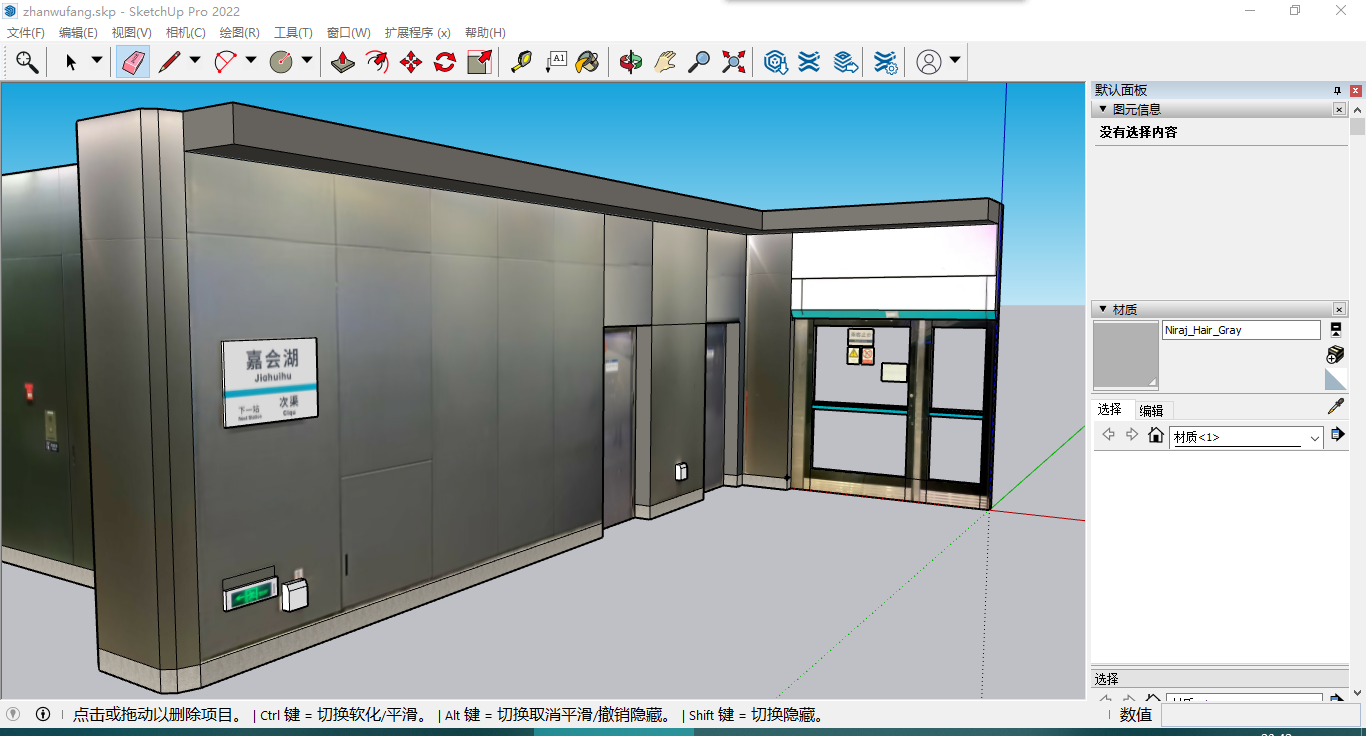1366x736 pixels.
Task: Click the Search magnifier icon in toolbar
Action: pyautogui.click(x=27, y=62)
